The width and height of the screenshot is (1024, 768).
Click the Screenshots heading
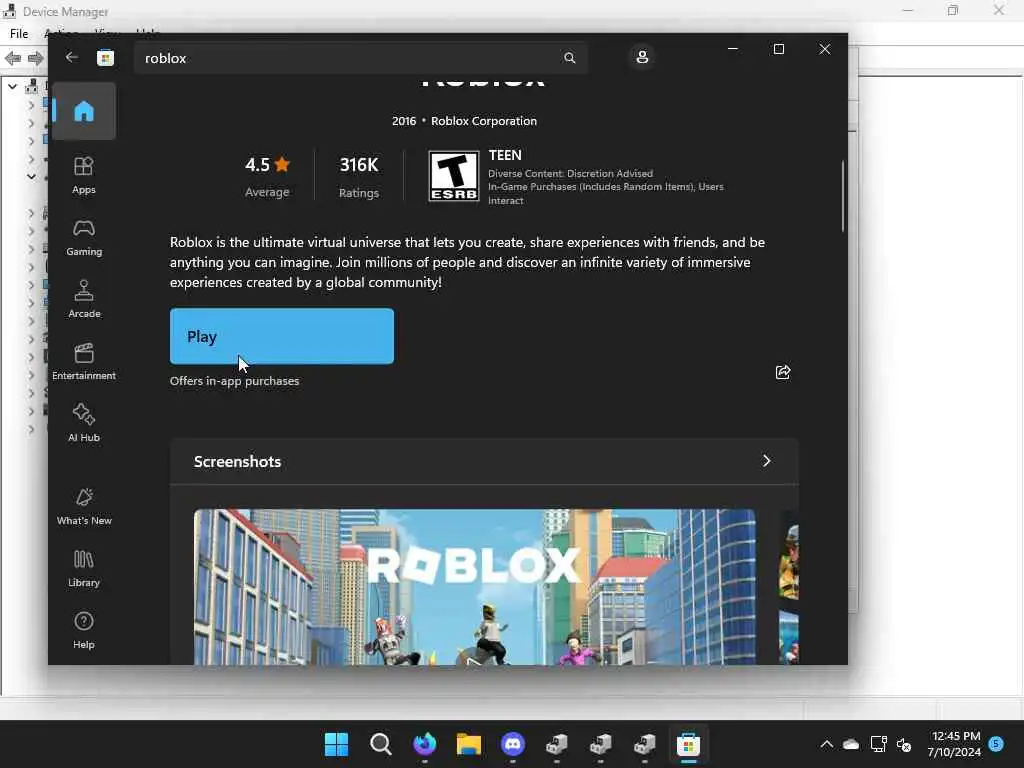click(x=237, y=462)
